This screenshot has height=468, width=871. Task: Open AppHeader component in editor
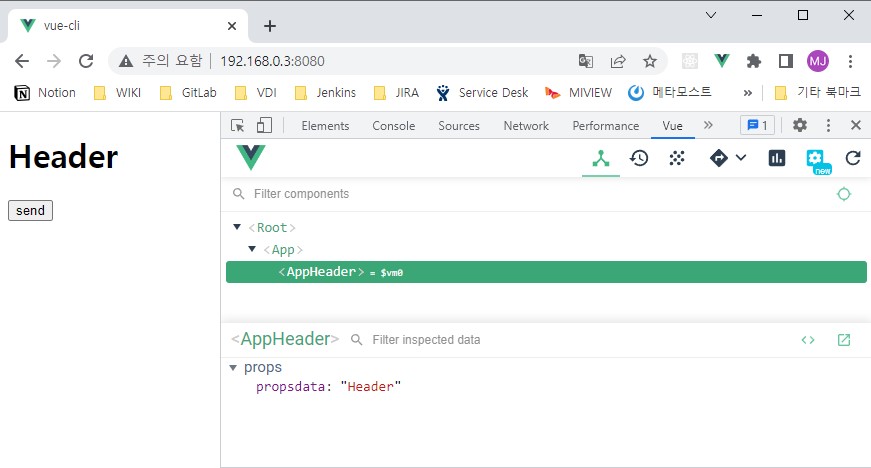coord(844,340)
